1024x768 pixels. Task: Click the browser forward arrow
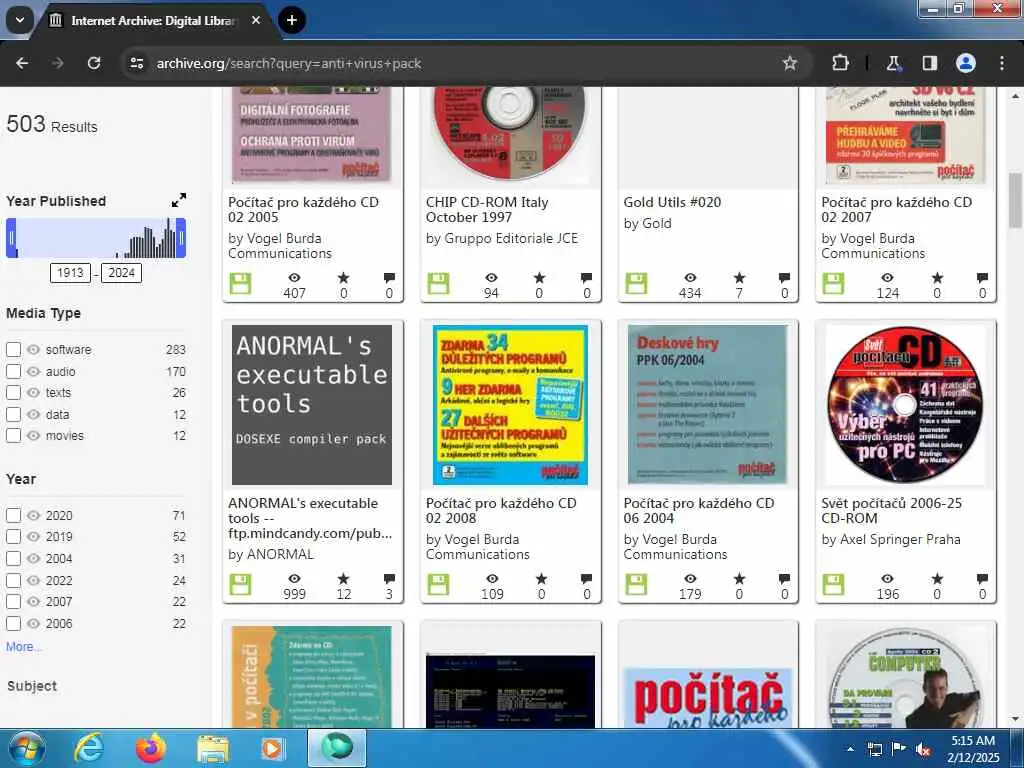(58, 63)
